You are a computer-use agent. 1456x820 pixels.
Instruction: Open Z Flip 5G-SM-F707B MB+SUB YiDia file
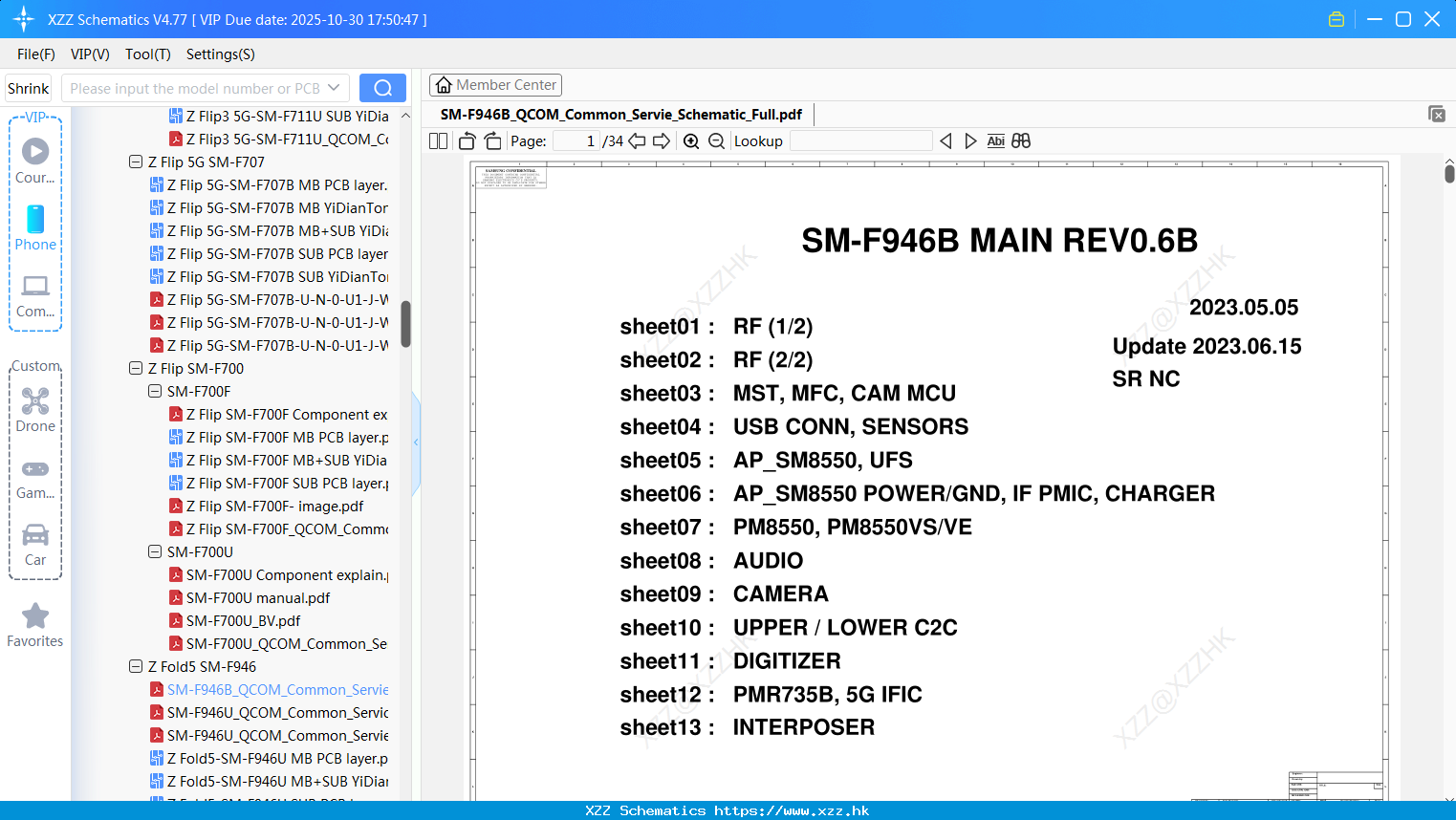[x=269, y=231]
